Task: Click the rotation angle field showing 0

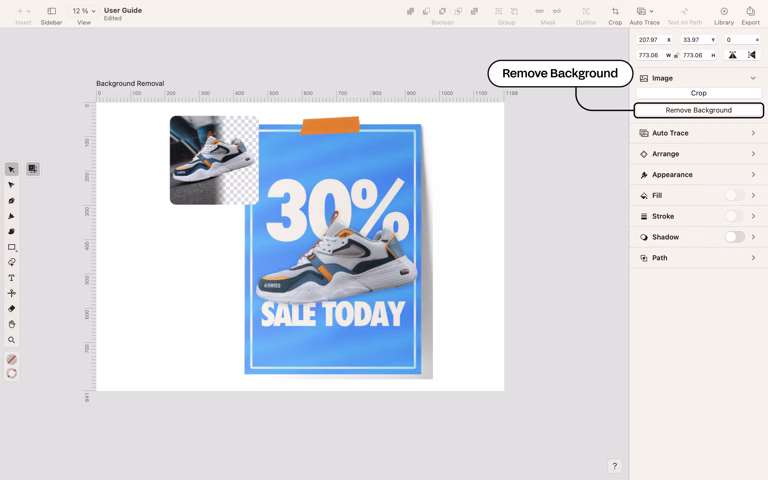Action: [743, 40]
